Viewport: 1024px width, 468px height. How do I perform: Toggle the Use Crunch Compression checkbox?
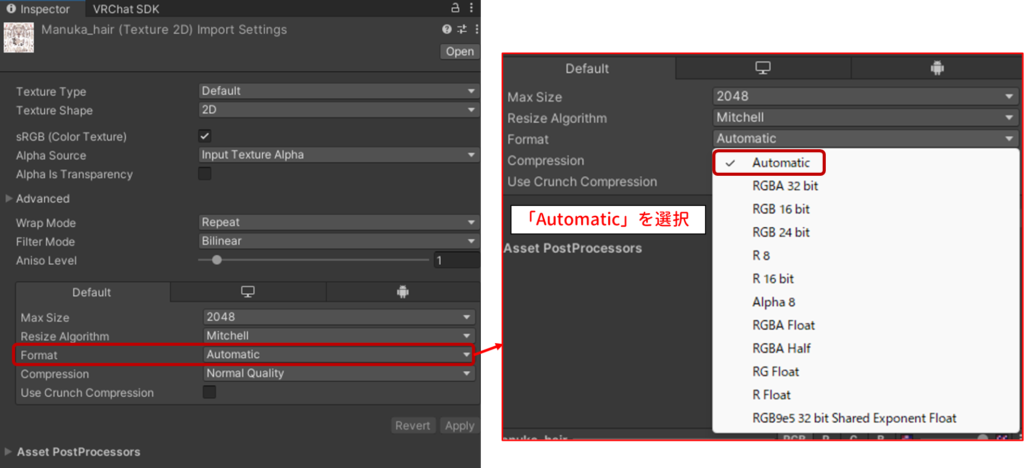[209, 393]
